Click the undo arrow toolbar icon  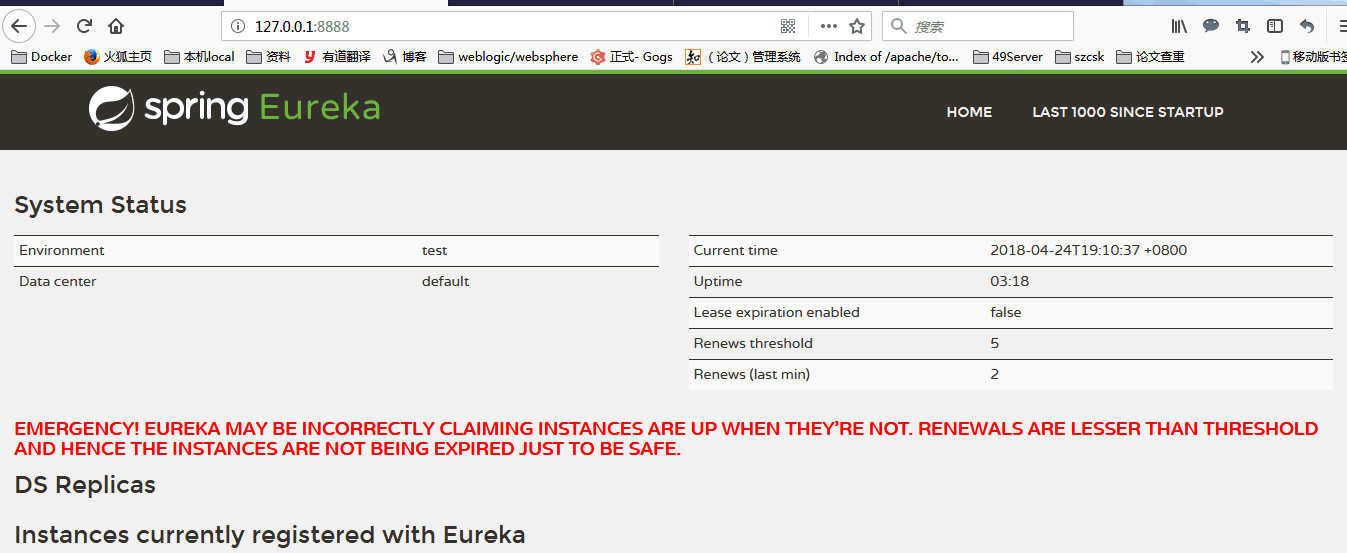tap(1307, 26)
